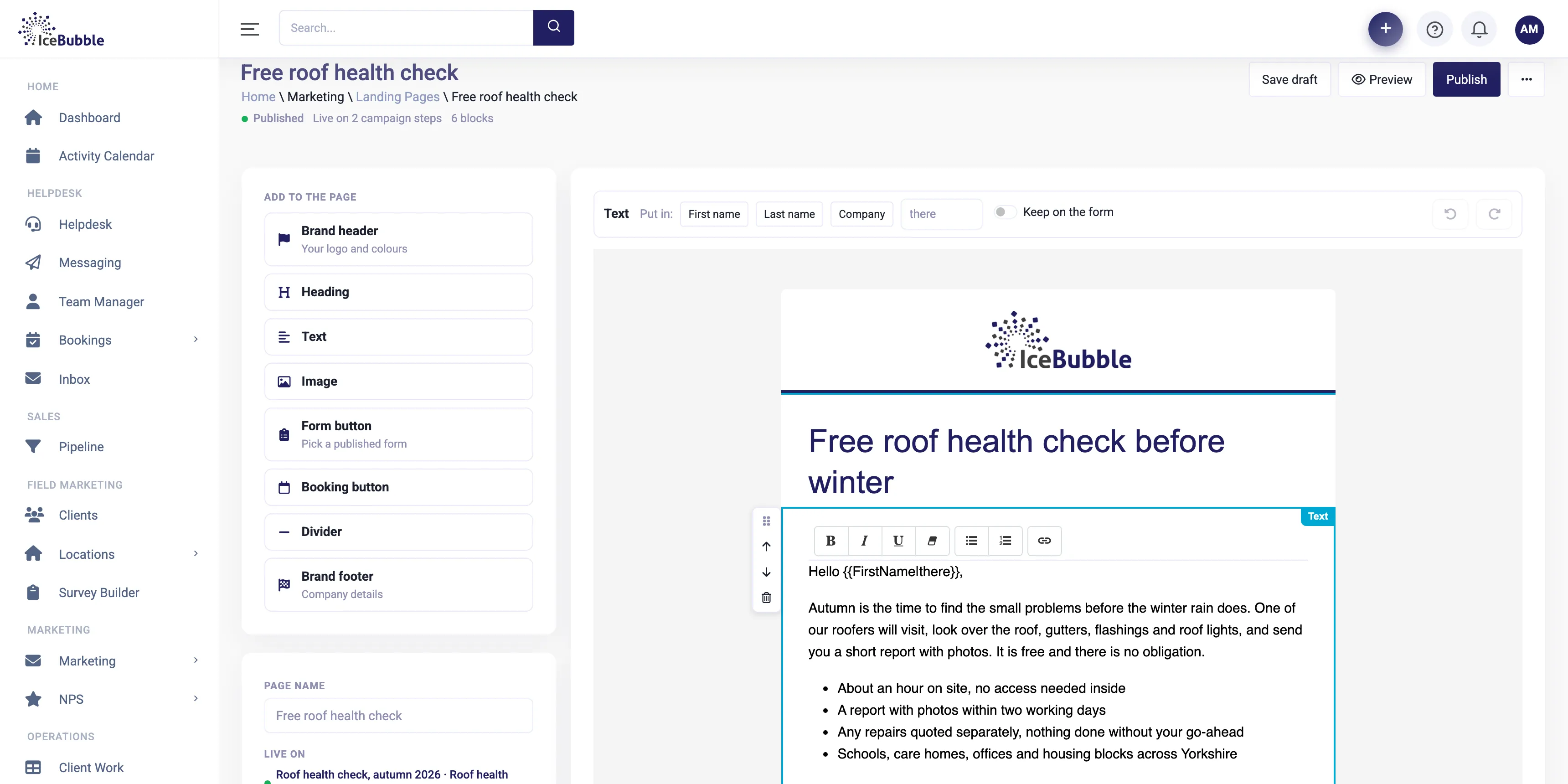This screenshot has width=1568, height=784.
Task: Move the text block down
Action: coord(766,572)
